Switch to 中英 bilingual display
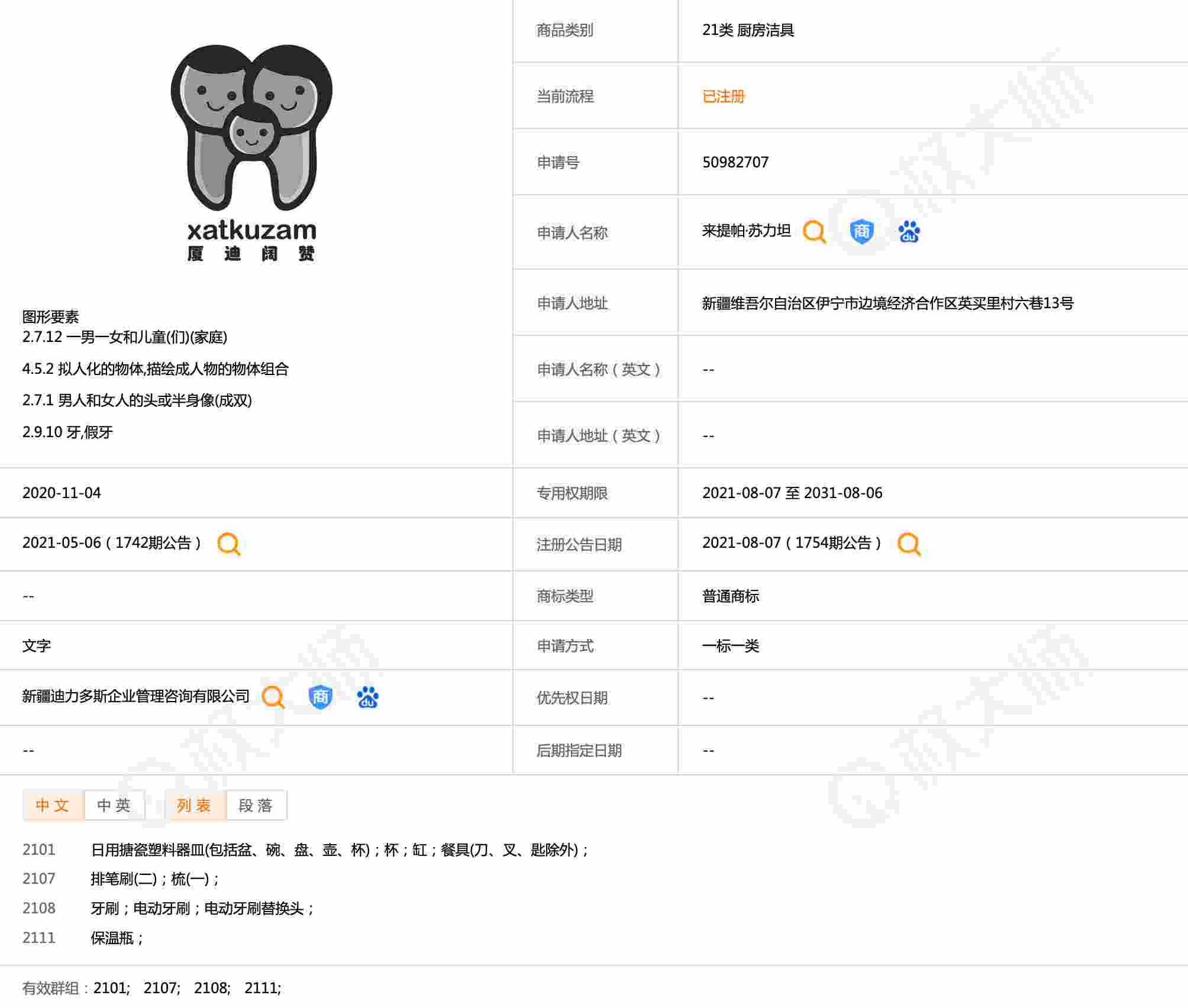The width and height of the screenshot is (1188, 1008). (x=114, y=805)
